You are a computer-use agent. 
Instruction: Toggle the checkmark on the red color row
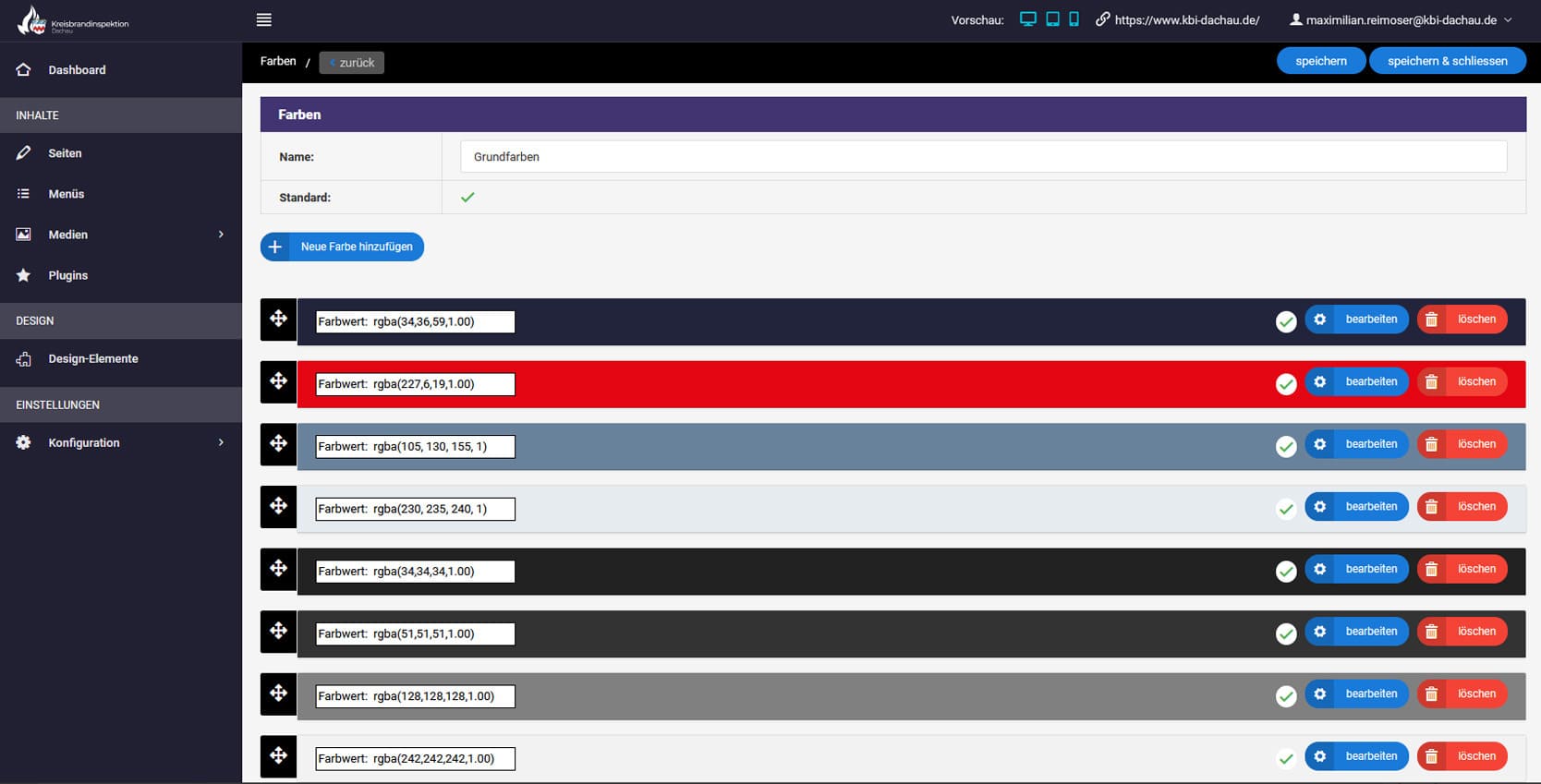[x=1285, y=383]
